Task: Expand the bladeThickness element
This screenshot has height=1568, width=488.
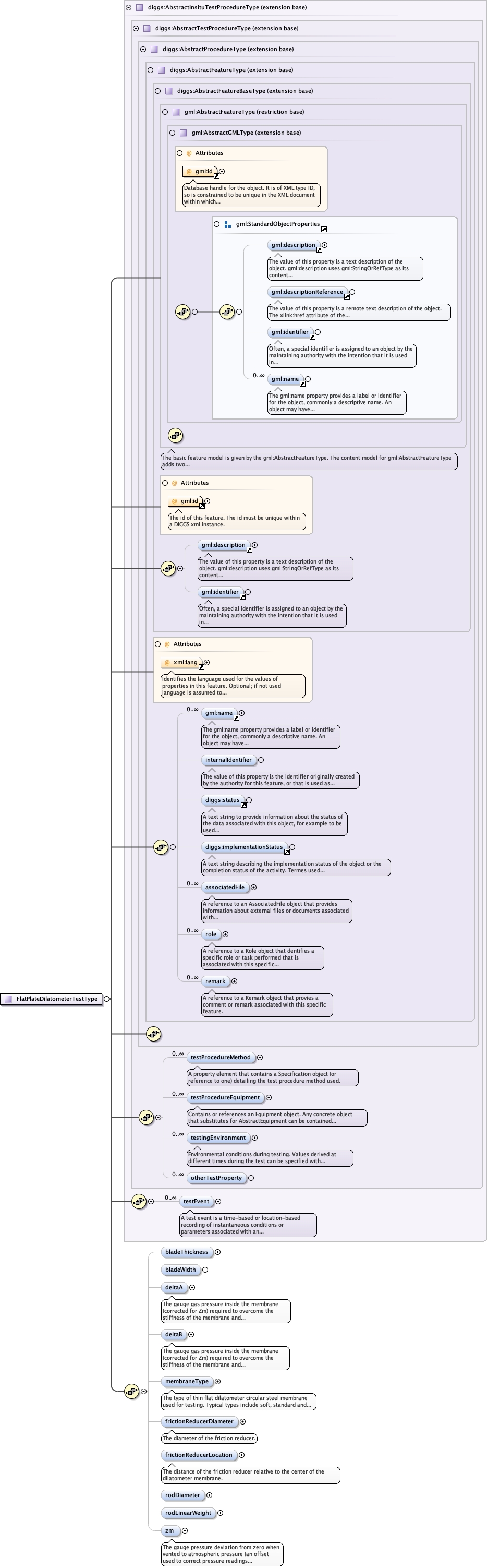Action: 218,1252
